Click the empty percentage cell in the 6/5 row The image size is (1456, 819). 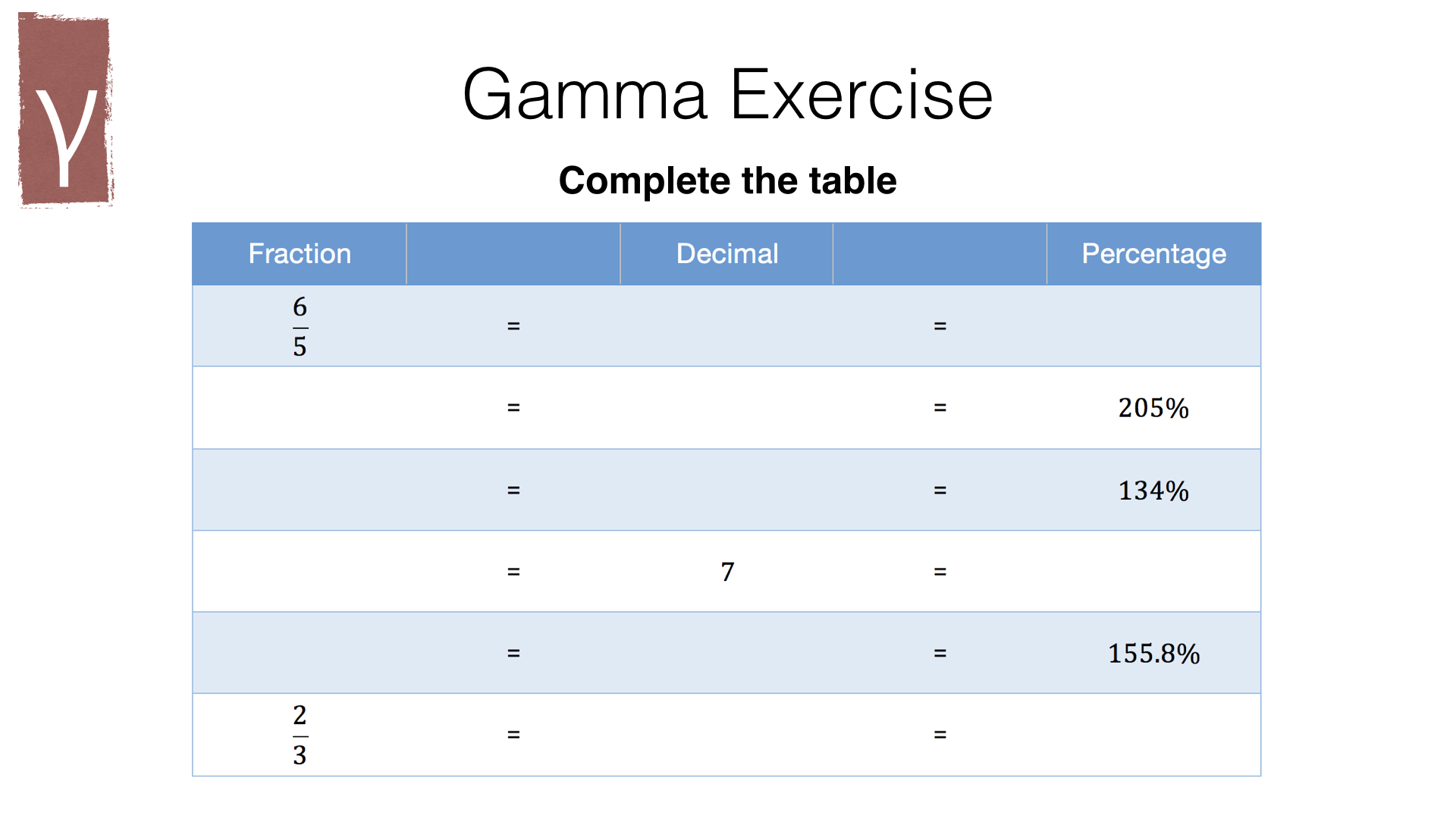(1153, 326)
